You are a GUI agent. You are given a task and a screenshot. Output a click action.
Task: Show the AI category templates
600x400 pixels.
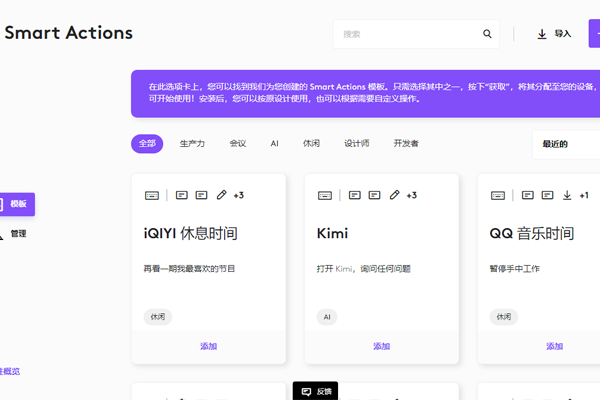click(x=274, y=144)
